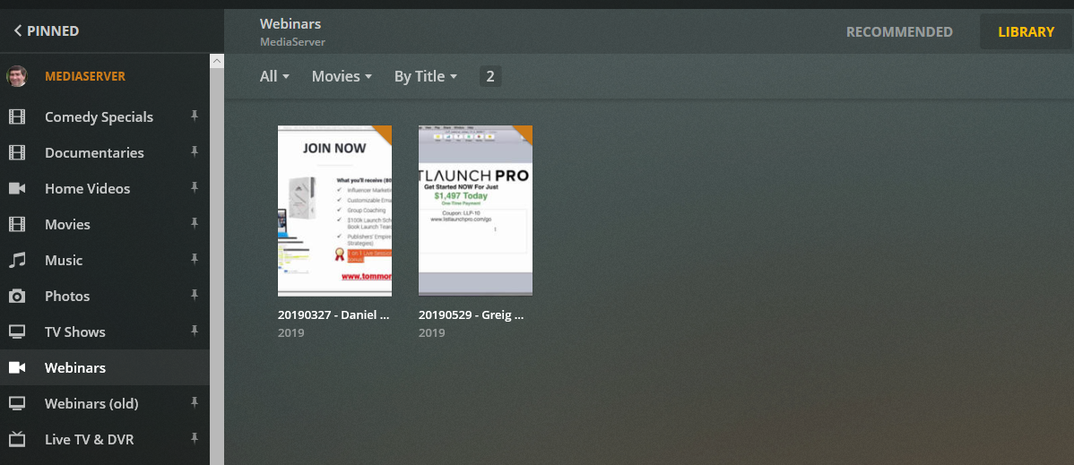Open the Photos library

[x=67, y=296]
